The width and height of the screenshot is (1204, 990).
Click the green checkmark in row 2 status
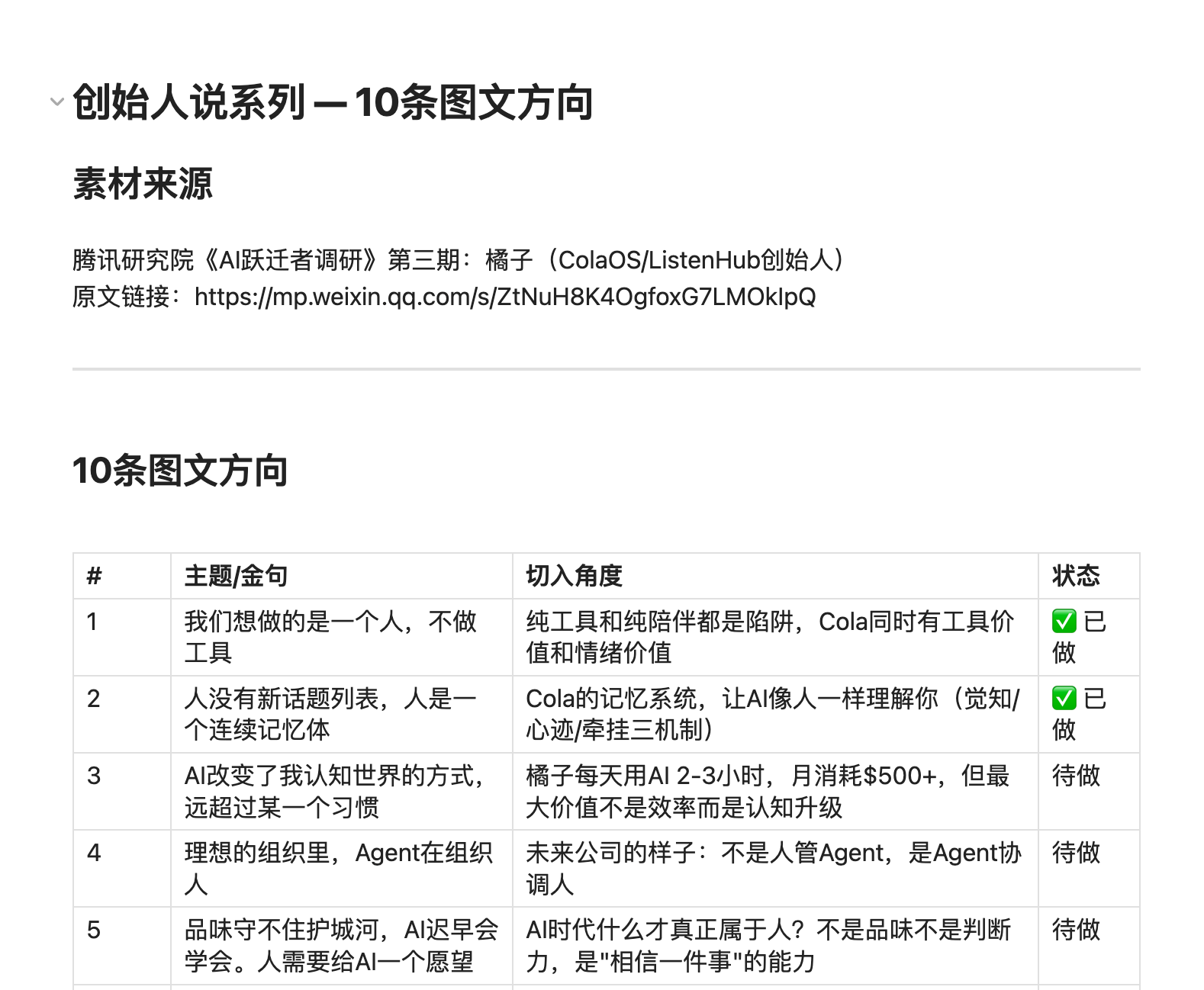pyautogui.click(x=1064, y=699)
